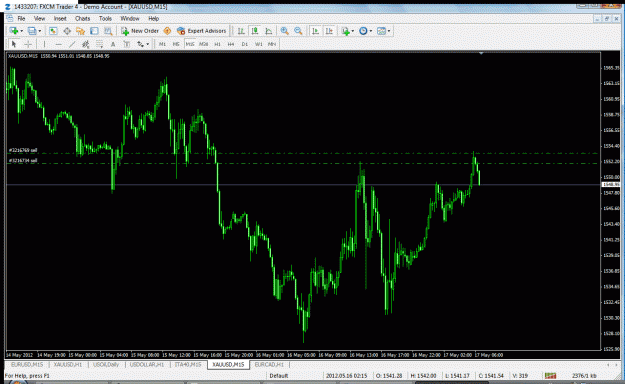Image resolution: width=625 pixels, height=384 pixels.
Task: Switch to the XAUUSD,H1 chart tab
Action: [68, 364]
